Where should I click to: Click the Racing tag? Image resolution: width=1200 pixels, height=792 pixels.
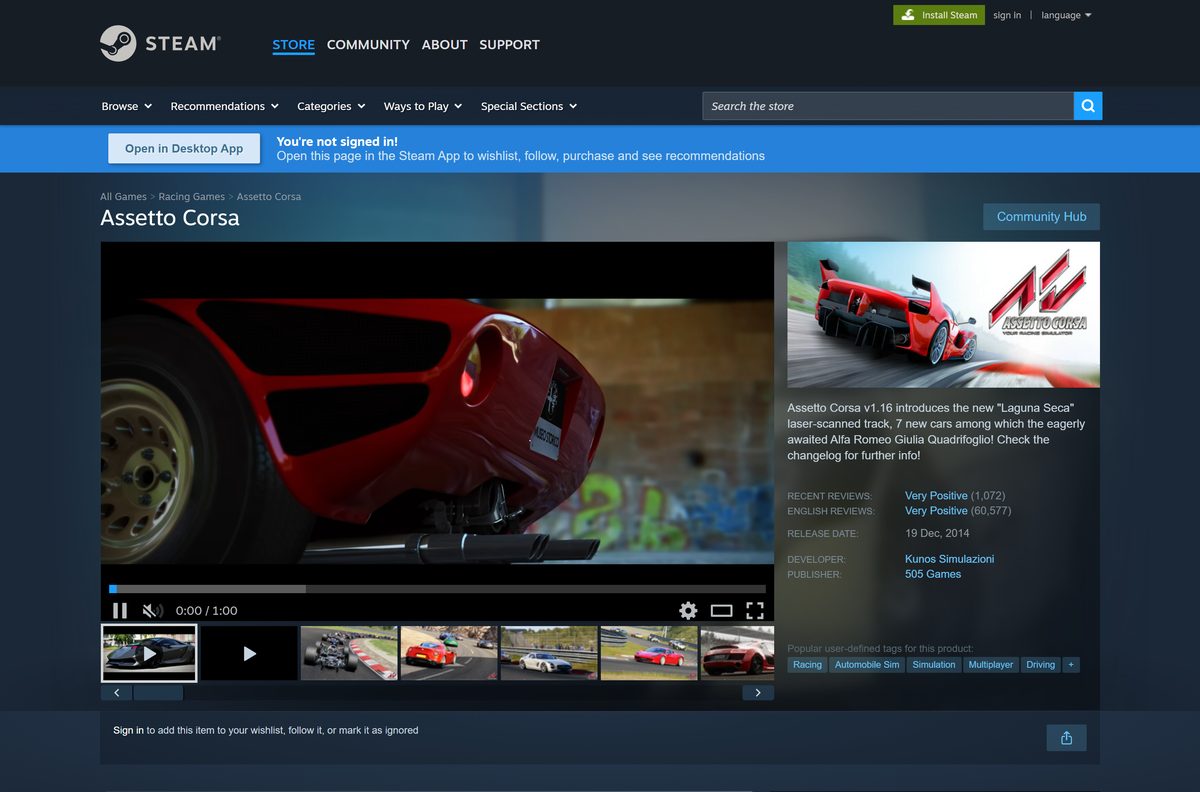(807, 665)
